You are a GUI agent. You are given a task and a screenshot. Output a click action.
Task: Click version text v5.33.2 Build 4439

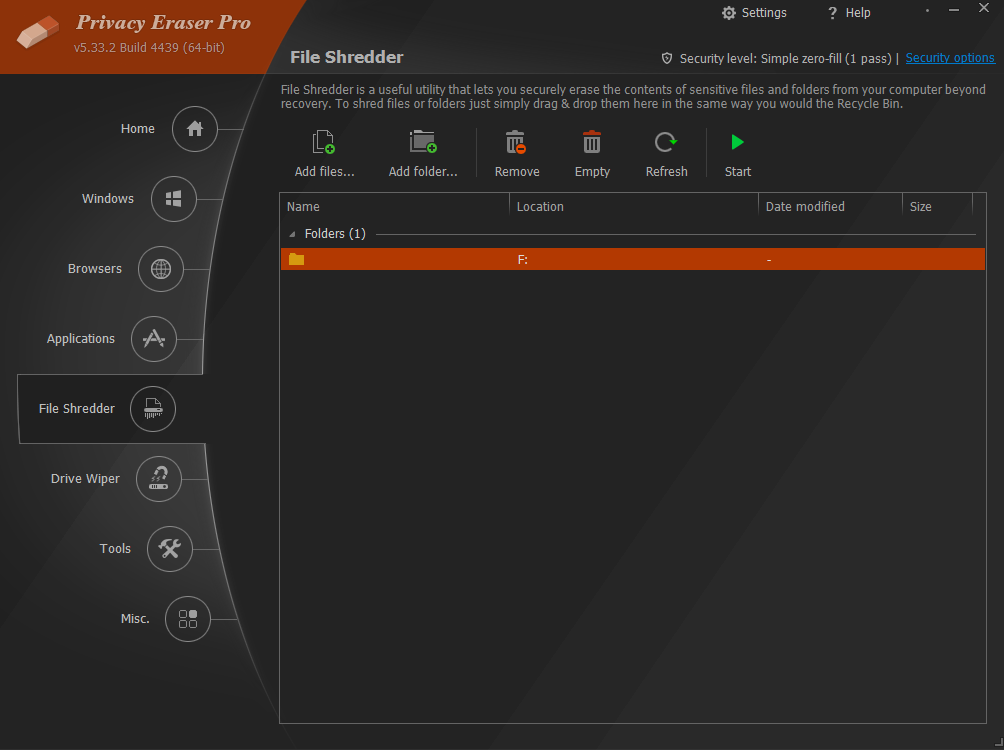[149, 47]
